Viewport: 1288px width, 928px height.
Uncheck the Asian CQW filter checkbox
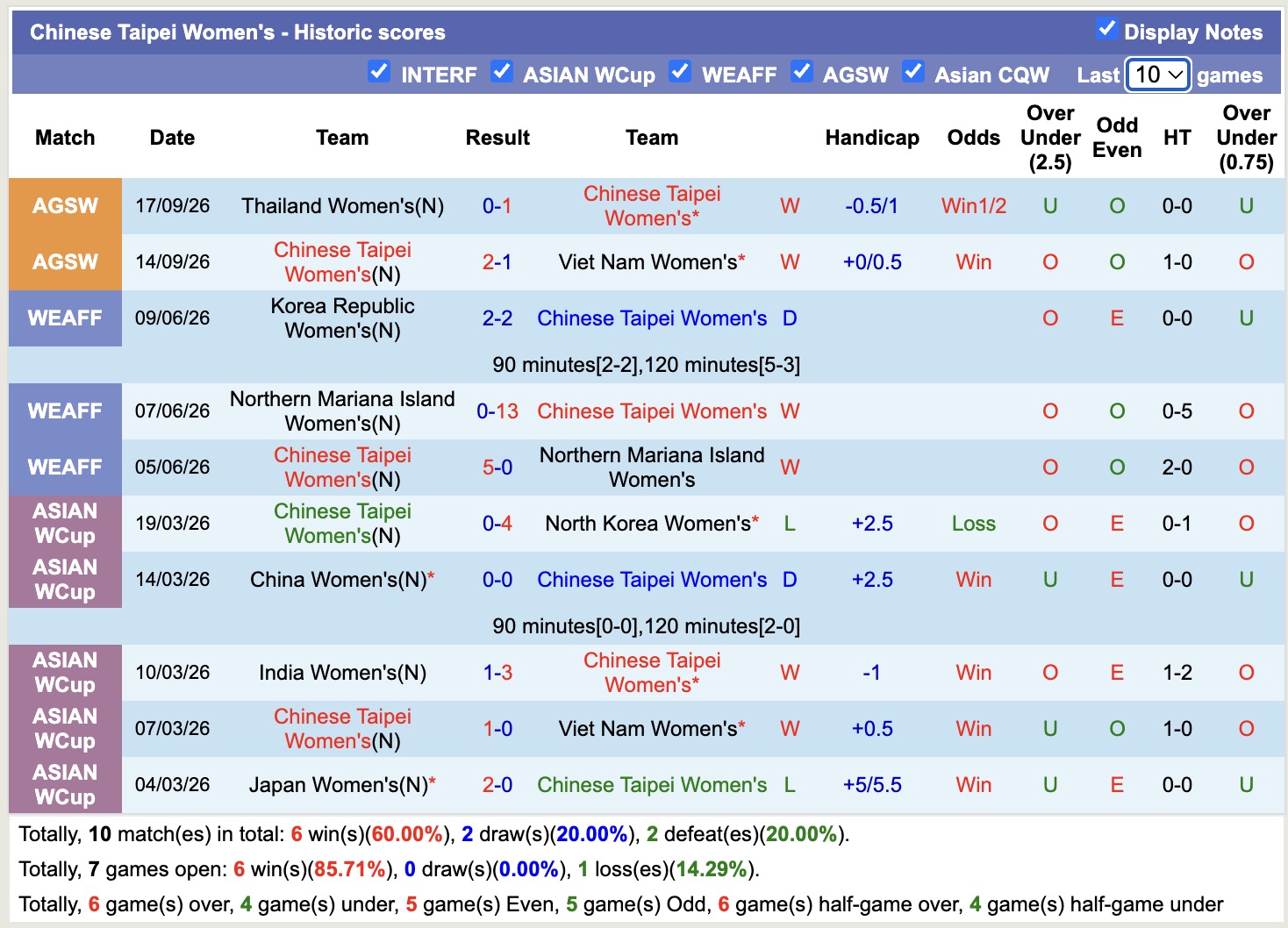(x=913, y=71)
